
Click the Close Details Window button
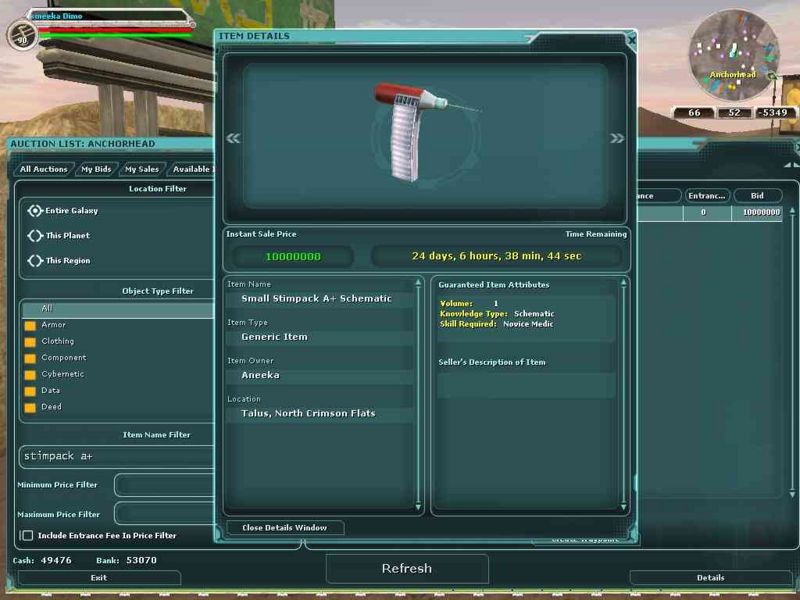click(284, 528)
